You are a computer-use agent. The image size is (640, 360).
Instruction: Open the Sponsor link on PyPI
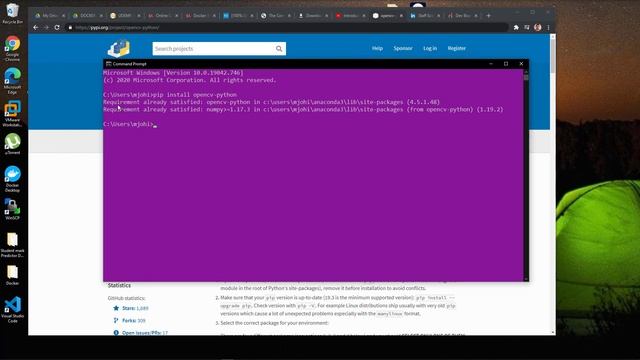pos(403,48)
